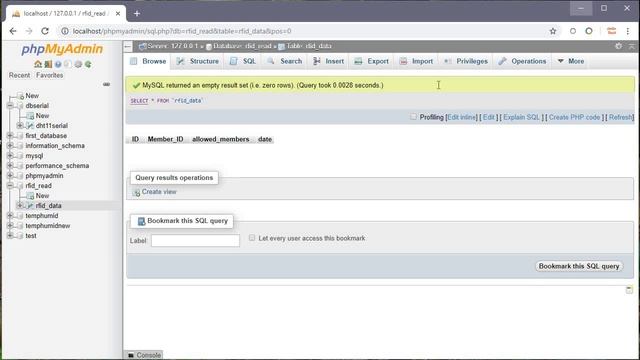Toggle the Profiling checkbox
Viewport: 640px width, 360px height.
click(413, 117)
